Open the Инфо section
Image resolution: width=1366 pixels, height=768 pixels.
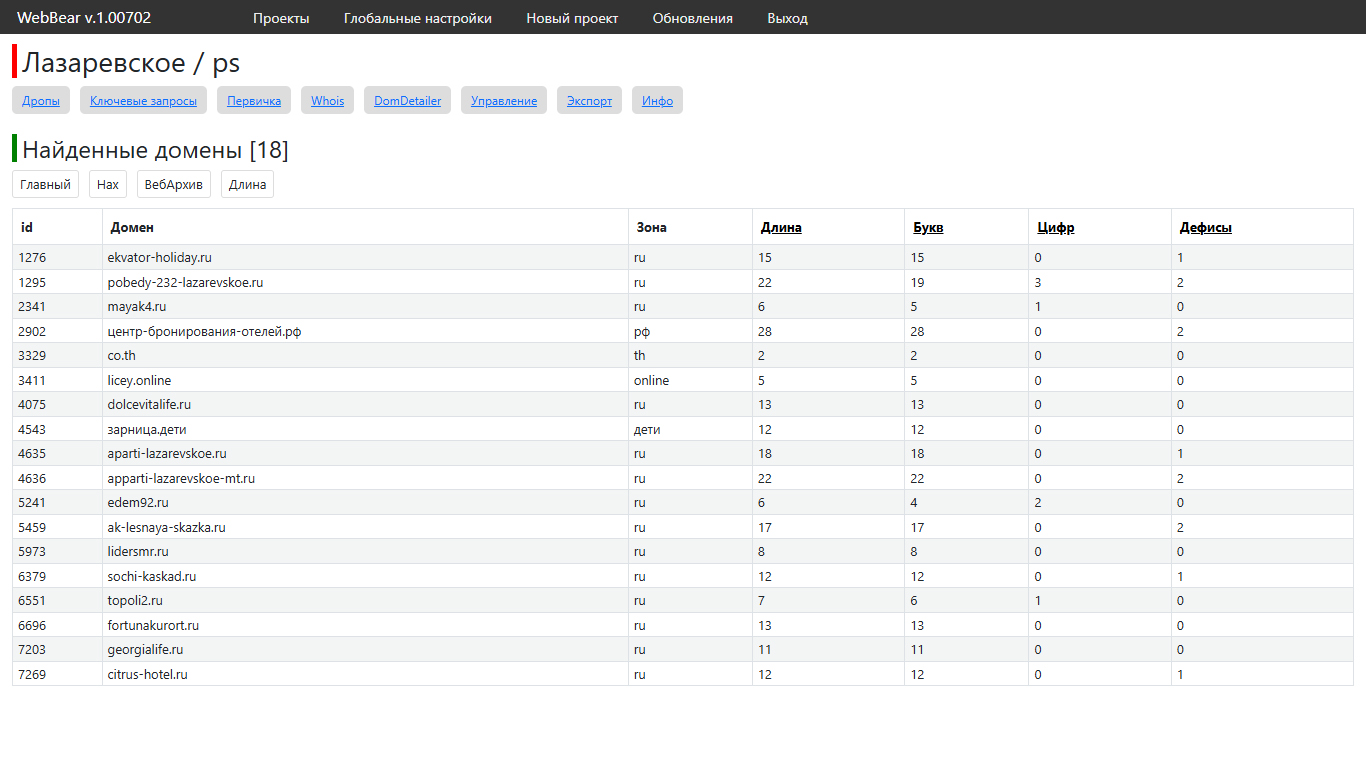[x=657, y=101]
